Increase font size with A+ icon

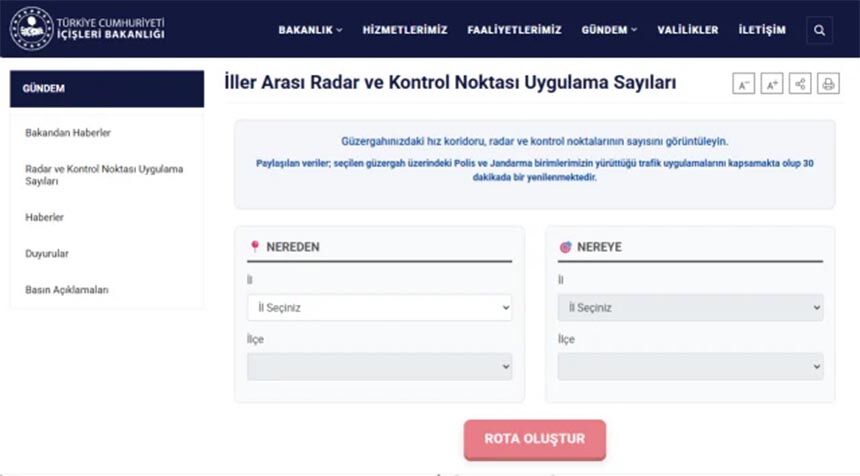(772, 85)
